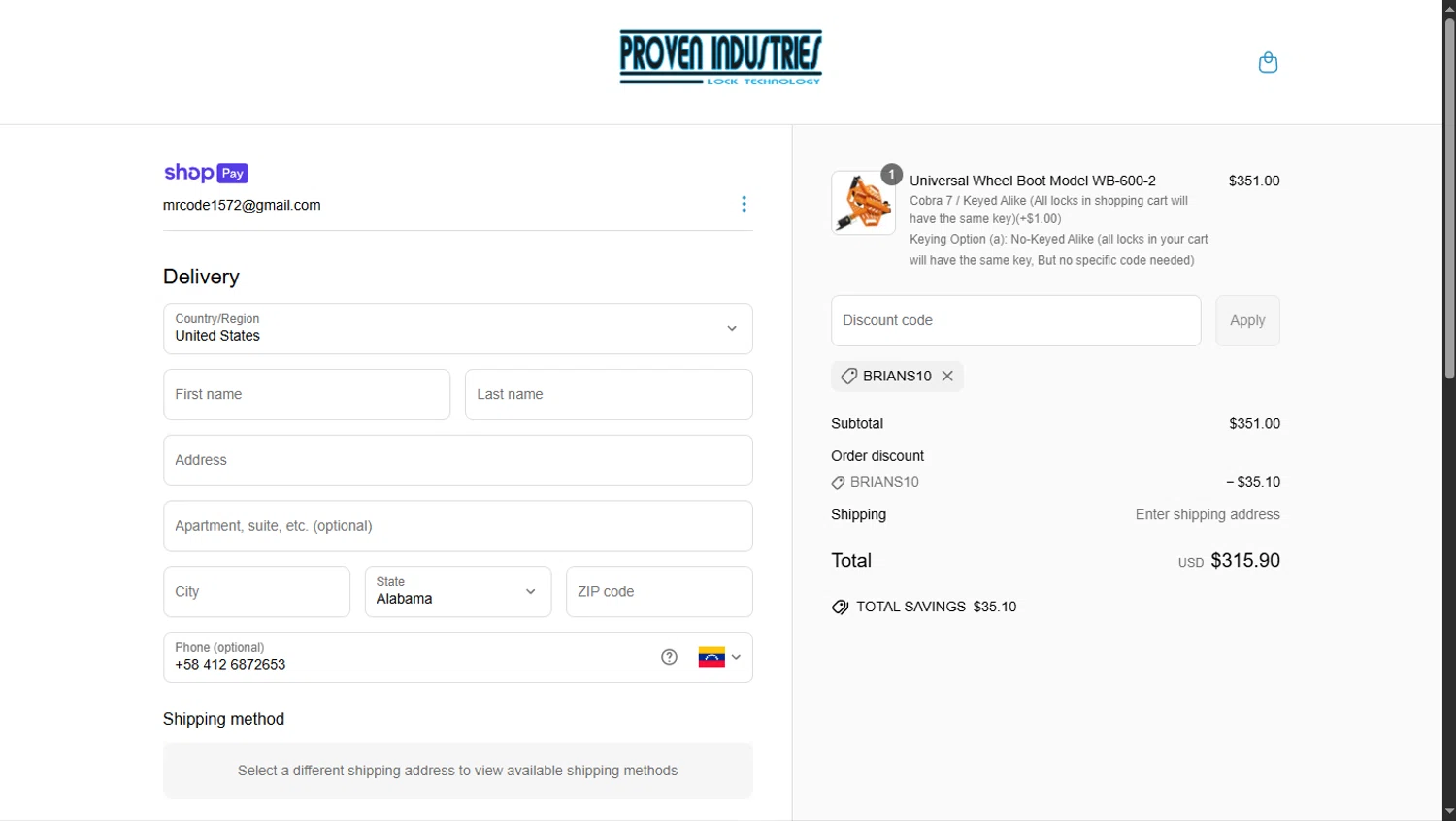This screenshot has width=1456, height=821.
Task: Click the scrollbar down arrow
Action: (x=1449, y=811)
